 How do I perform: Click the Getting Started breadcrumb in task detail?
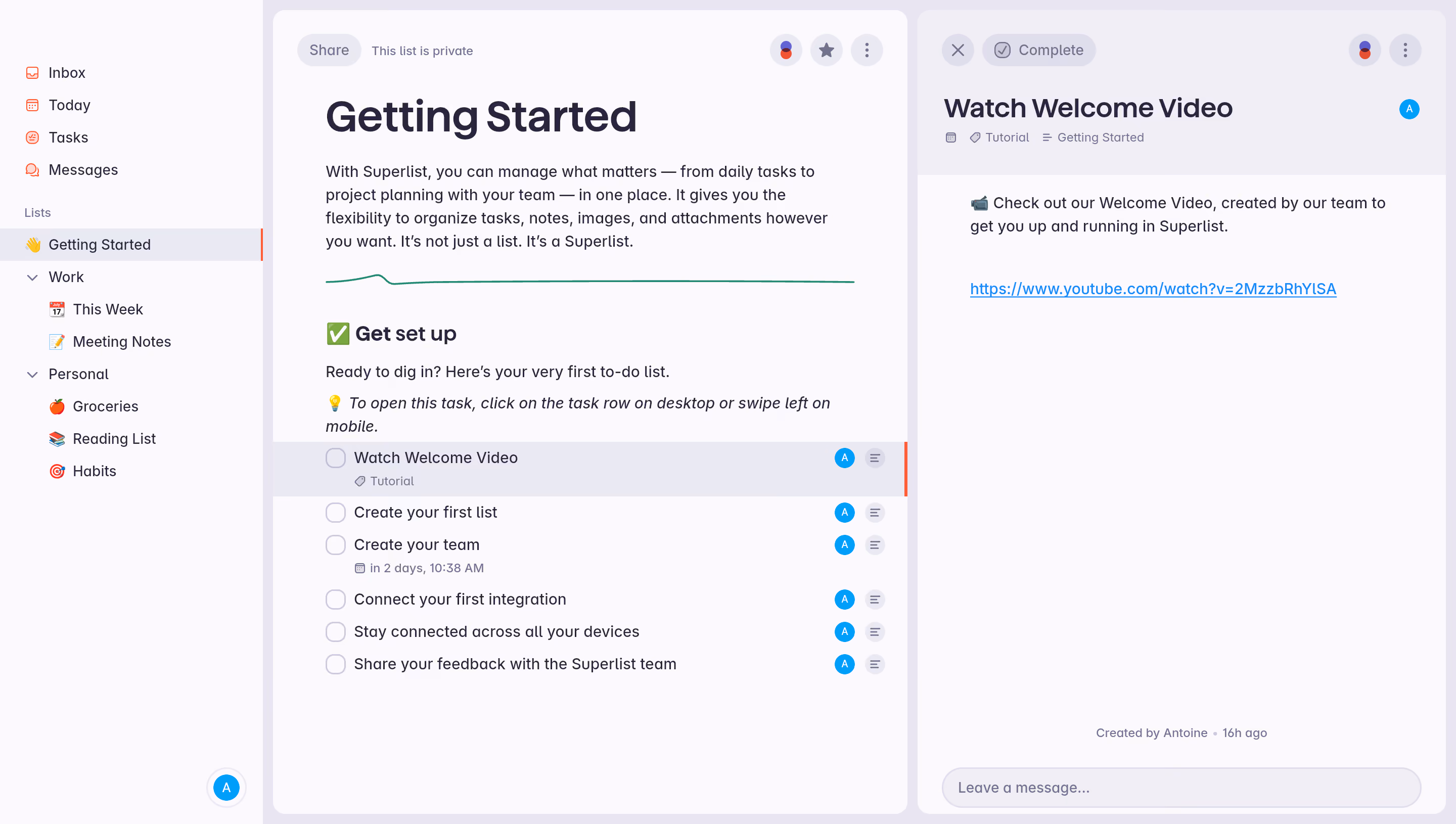coord(1093,138)
